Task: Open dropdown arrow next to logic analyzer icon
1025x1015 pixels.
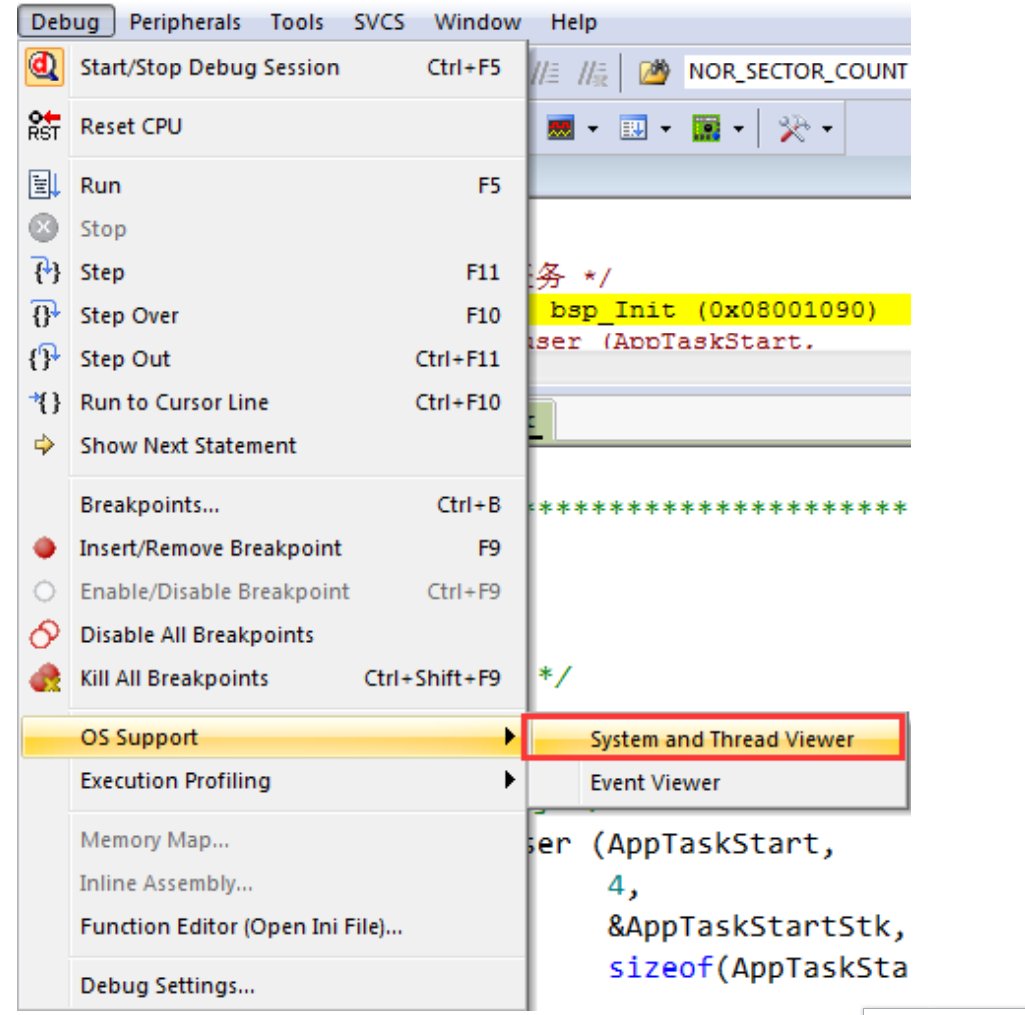Action: [x=593, y=129]
